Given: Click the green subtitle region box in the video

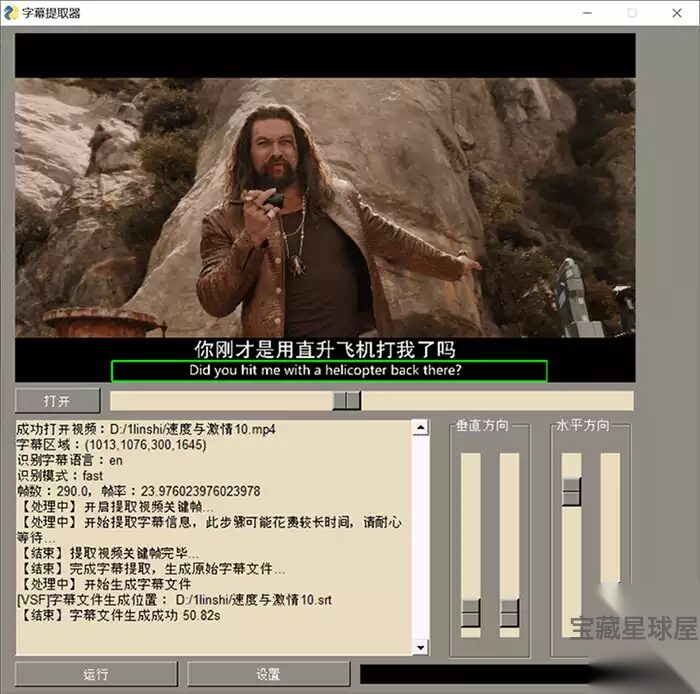Looking at the screenshot, I should point(329,371).
